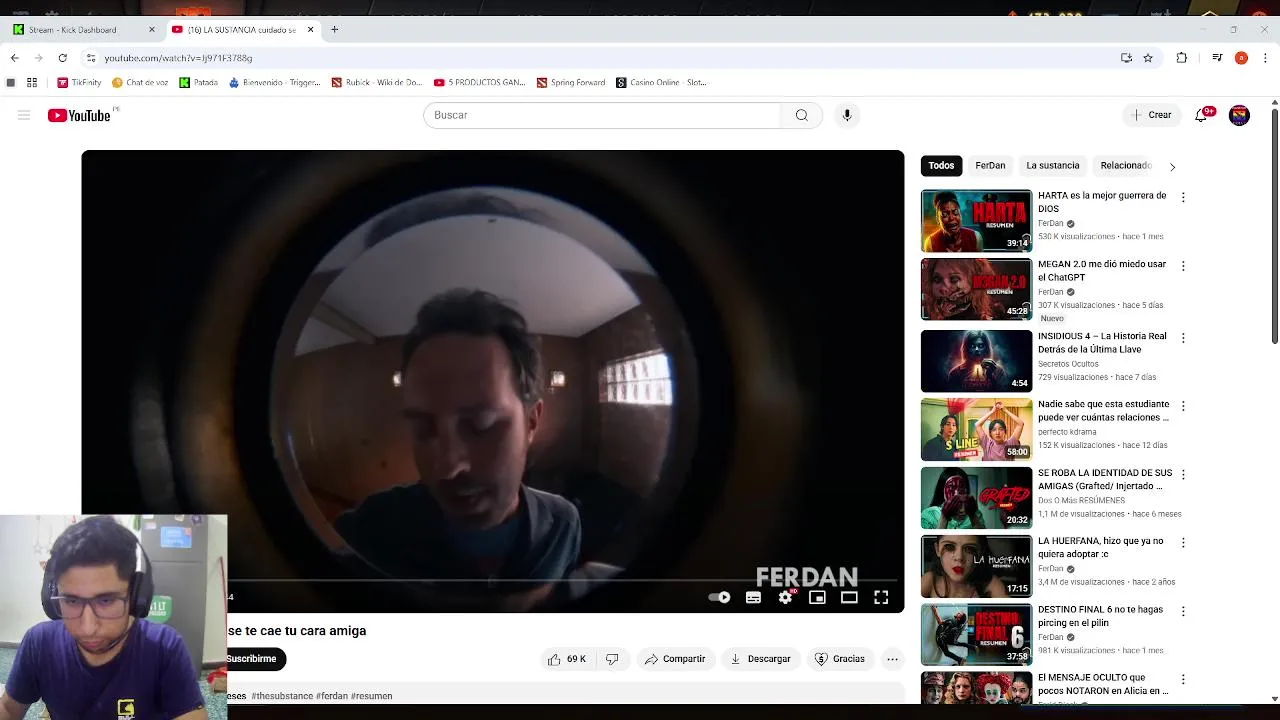Open more actions ellipsis below the video
1280x720 pixels.
coord(892,659)
